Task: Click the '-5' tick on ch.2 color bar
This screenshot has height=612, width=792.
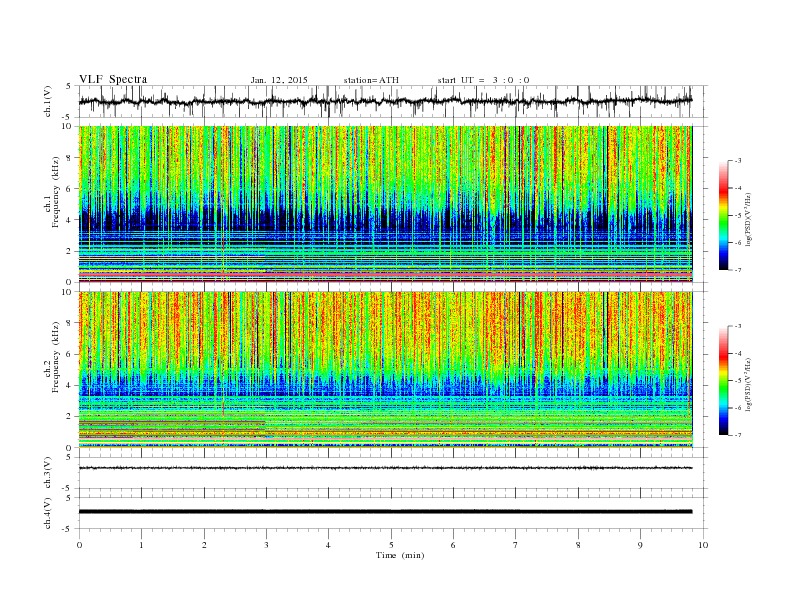Action: [737, 381]
